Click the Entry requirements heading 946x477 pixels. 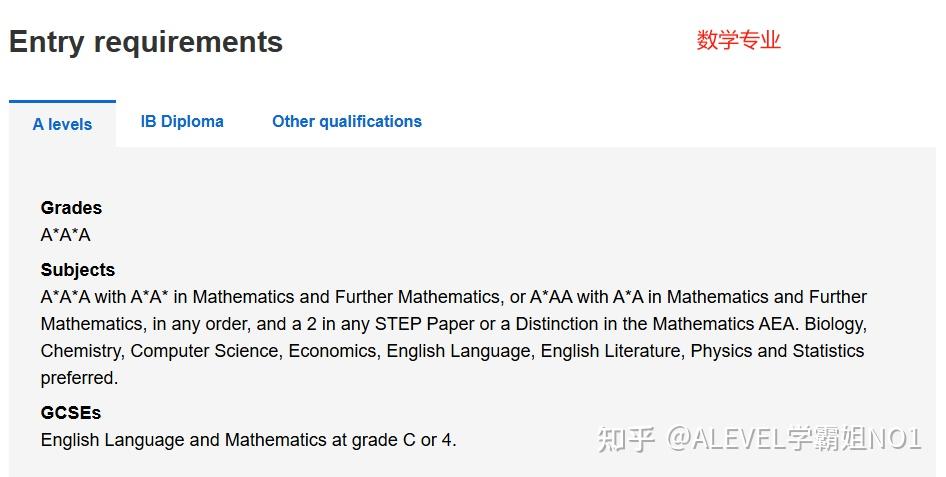(146, 42)
